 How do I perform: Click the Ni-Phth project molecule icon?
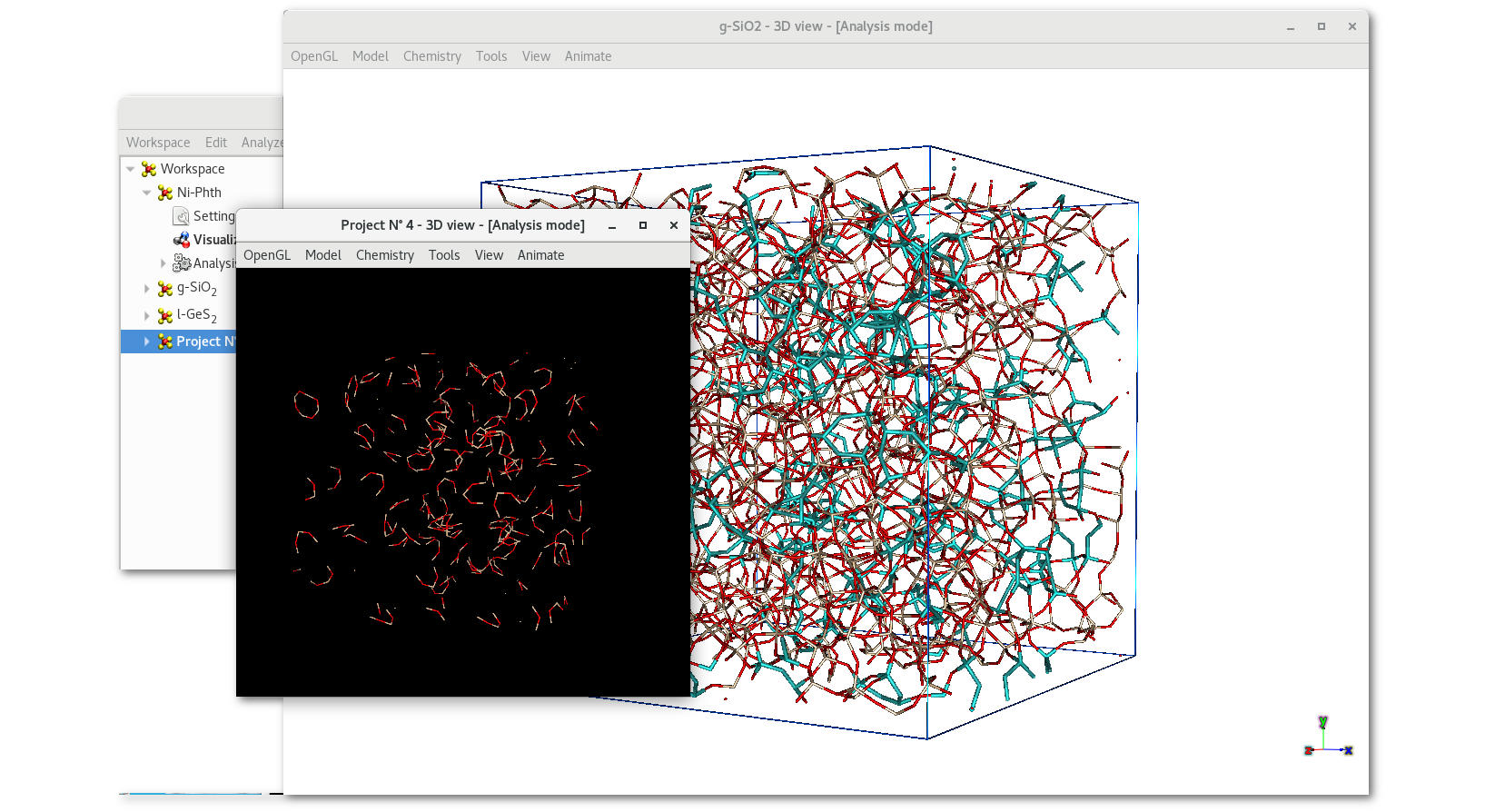click(x=165, y=193)
